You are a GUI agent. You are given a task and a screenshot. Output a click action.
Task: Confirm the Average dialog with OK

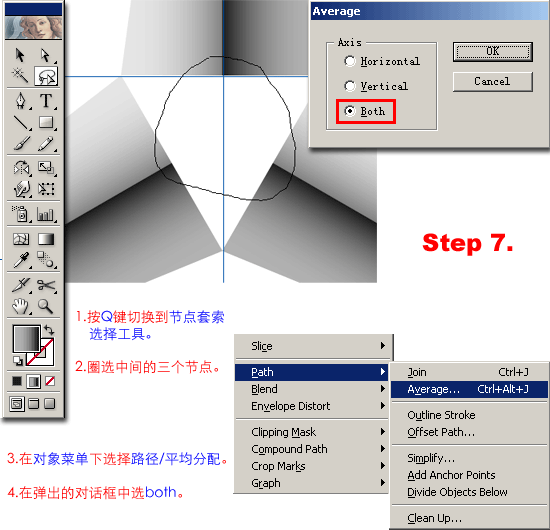[x=492, y=52]
